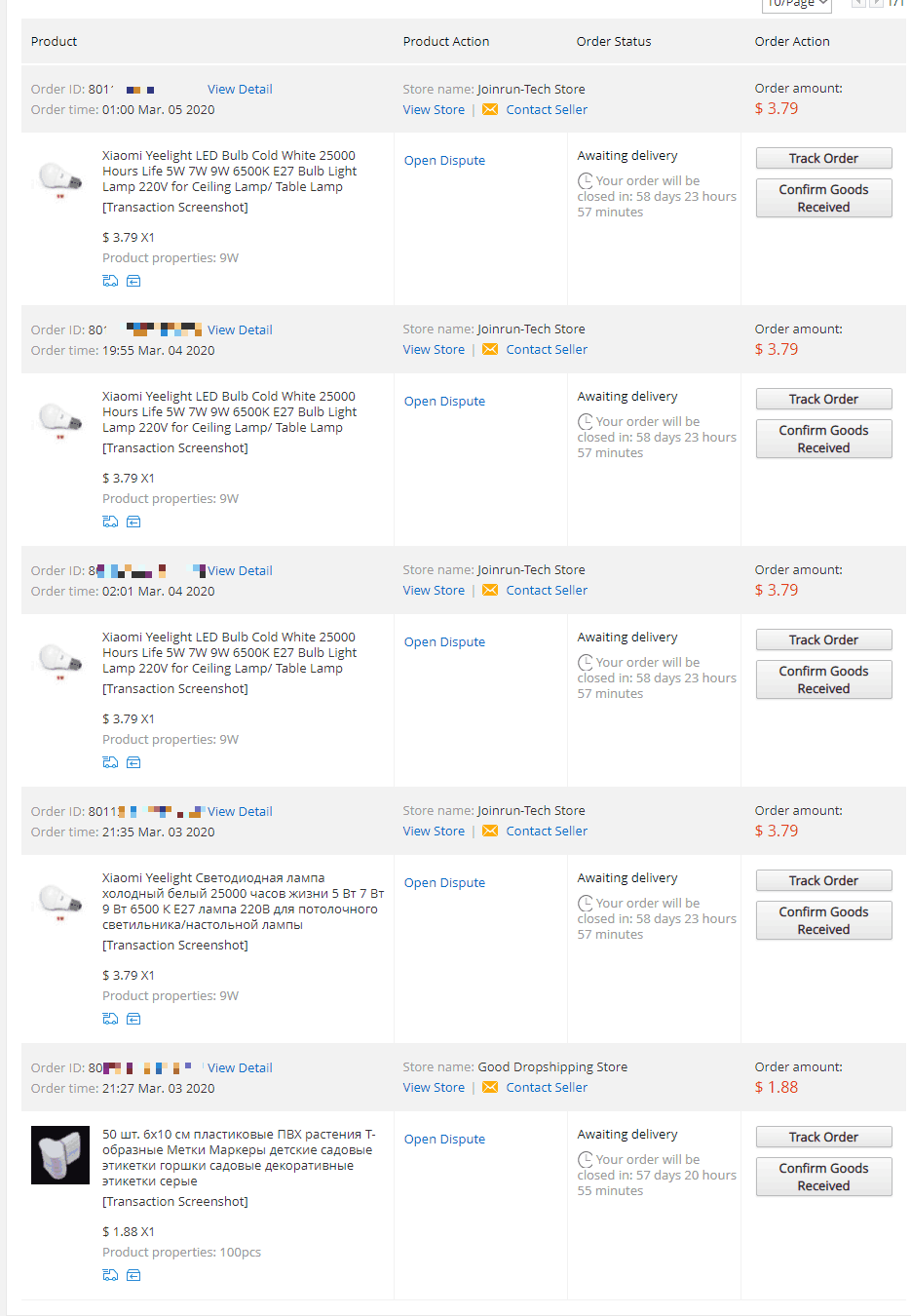Click card icon under 100pcs plant labels product

click(x=133, y=1275)
